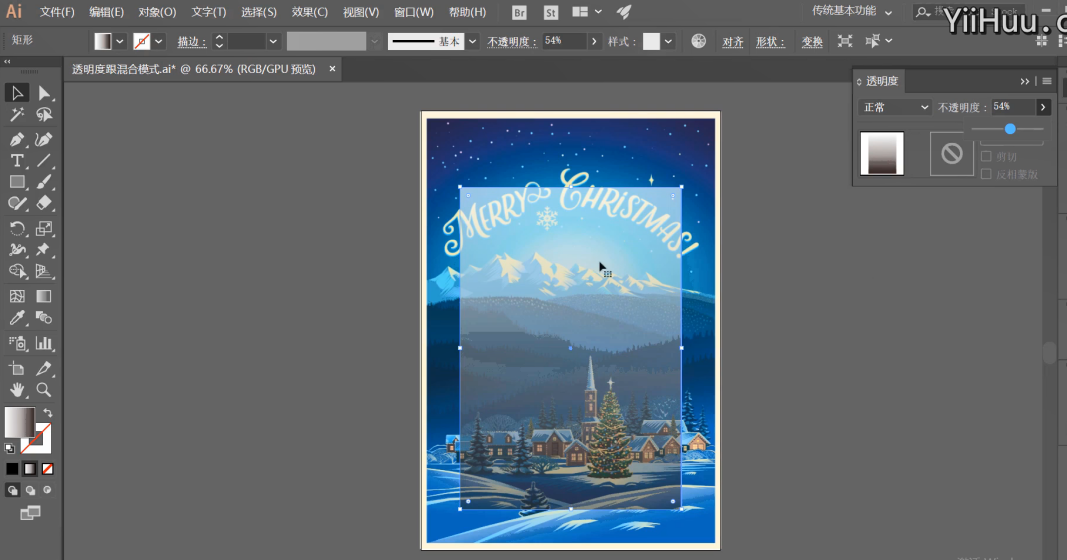The width and height of the screenshot is (1067, 560).
Task: Open the 效果(C) menu
Action: [310, 12]
